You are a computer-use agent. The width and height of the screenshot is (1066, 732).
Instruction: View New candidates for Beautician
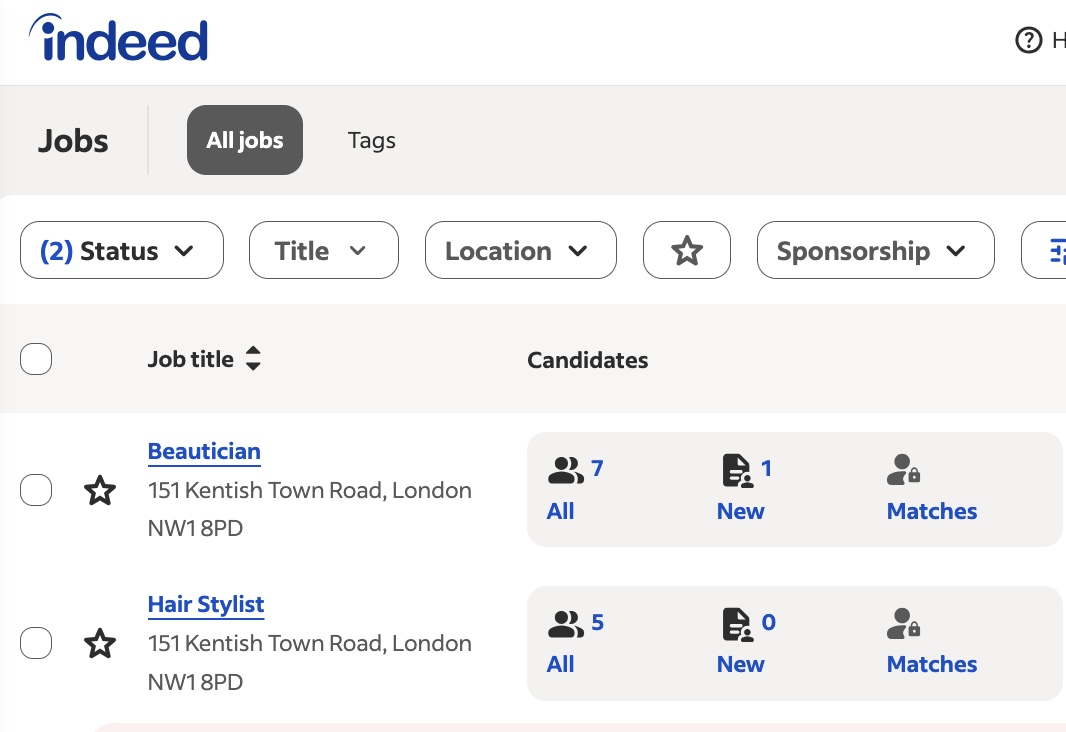pos(740,511)
